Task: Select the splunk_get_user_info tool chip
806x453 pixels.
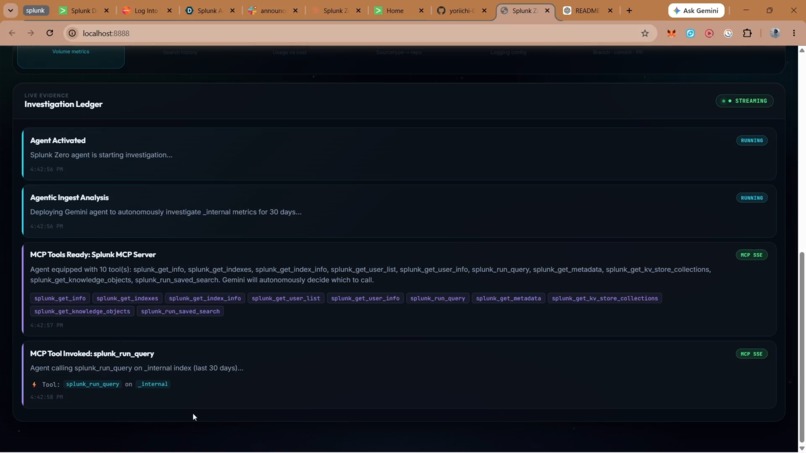Action: pos(365,298)
